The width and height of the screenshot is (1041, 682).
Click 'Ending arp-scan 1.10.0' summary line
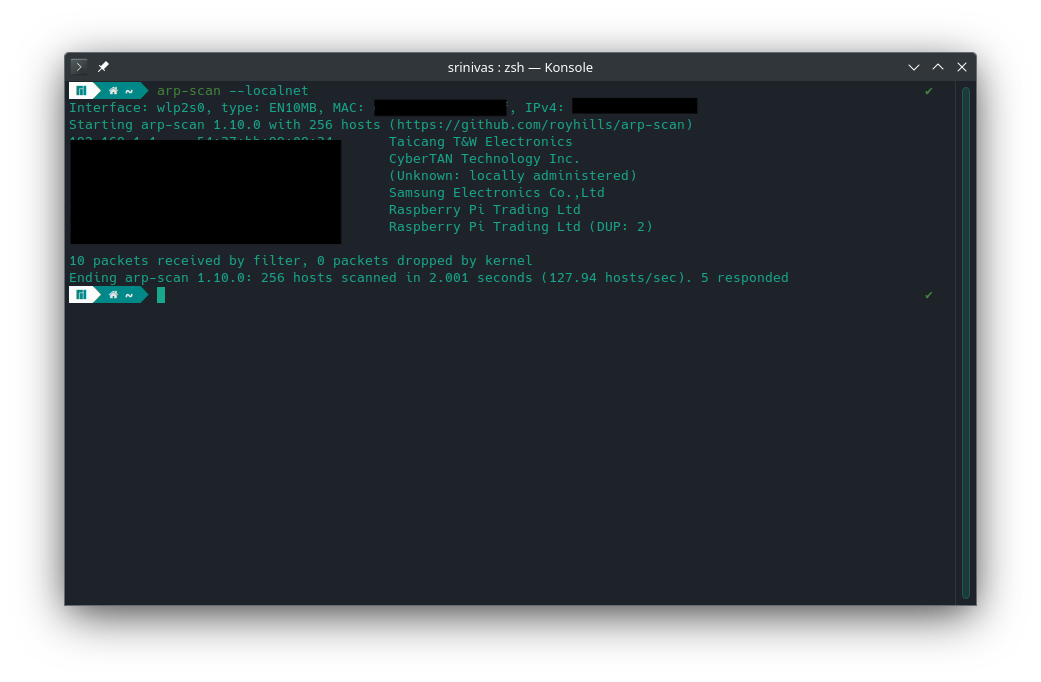pos(429,278)
